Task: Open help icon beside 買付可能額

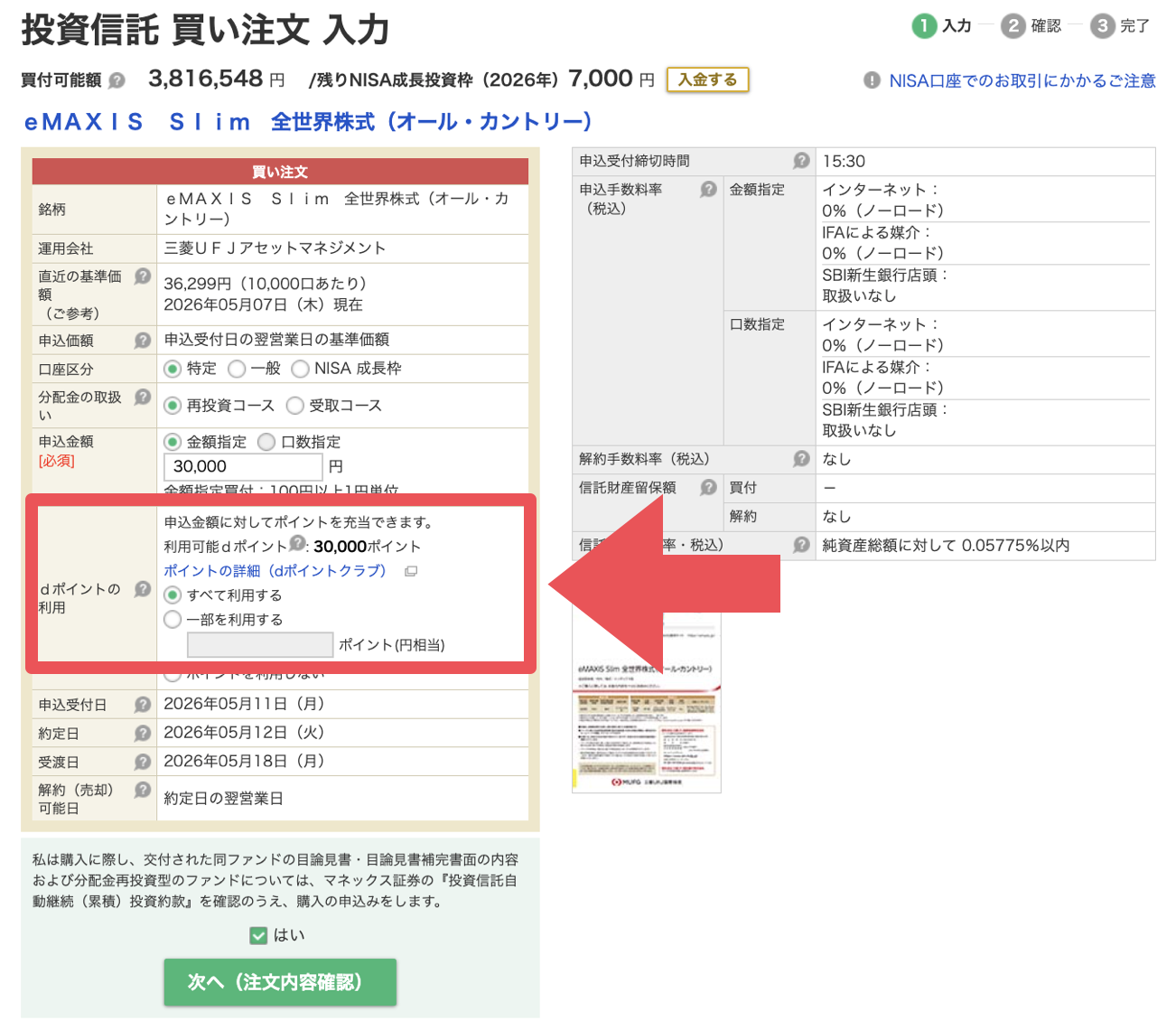Action: coord(117,80)
